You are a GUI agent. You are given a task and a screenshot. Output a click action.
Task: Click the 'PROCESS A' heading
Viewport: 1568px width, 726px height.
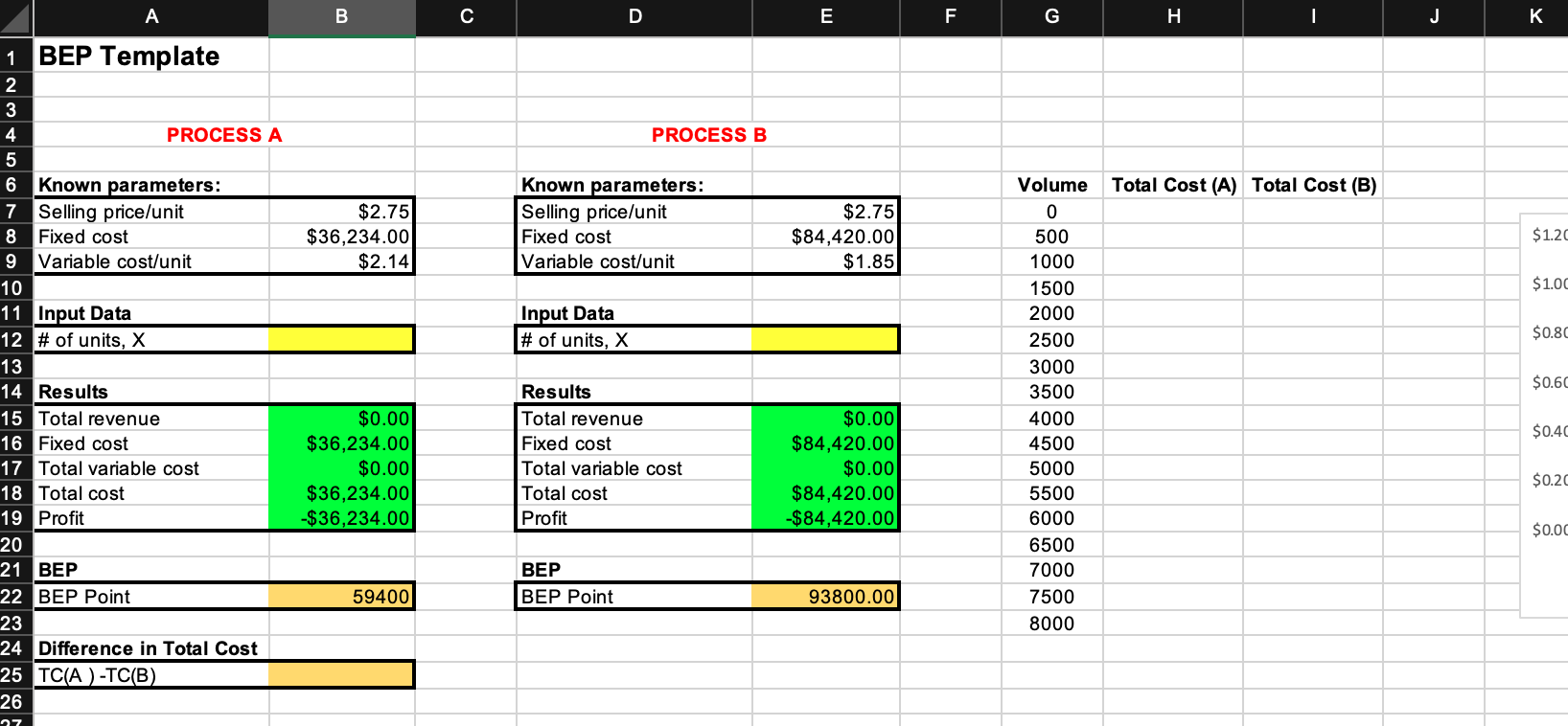click(x=224, y=135)
